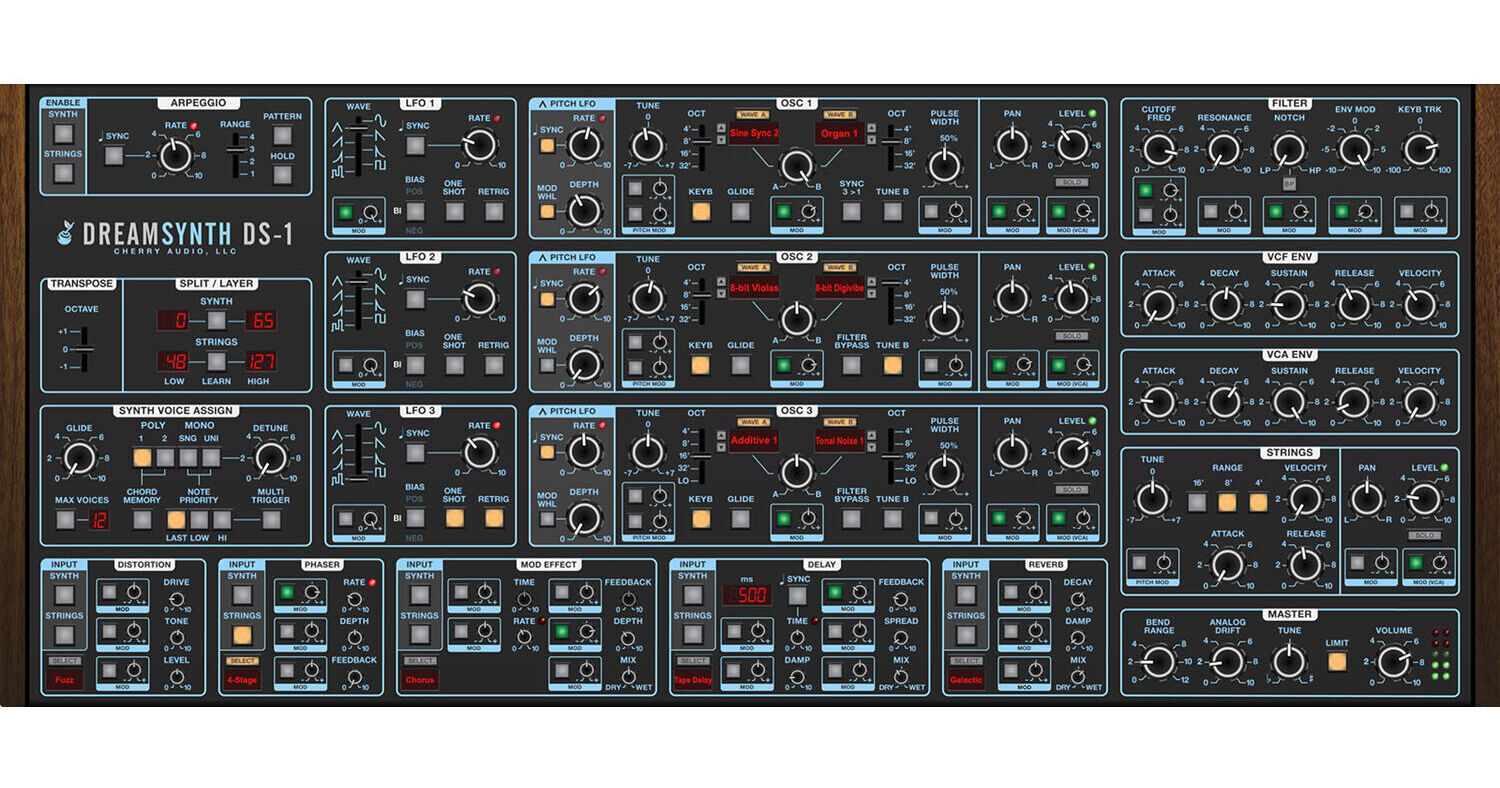This screenshot has width=1500, height=788.
Task: Toggle KEYB on OSC 1
Action: tap(700, 213)
